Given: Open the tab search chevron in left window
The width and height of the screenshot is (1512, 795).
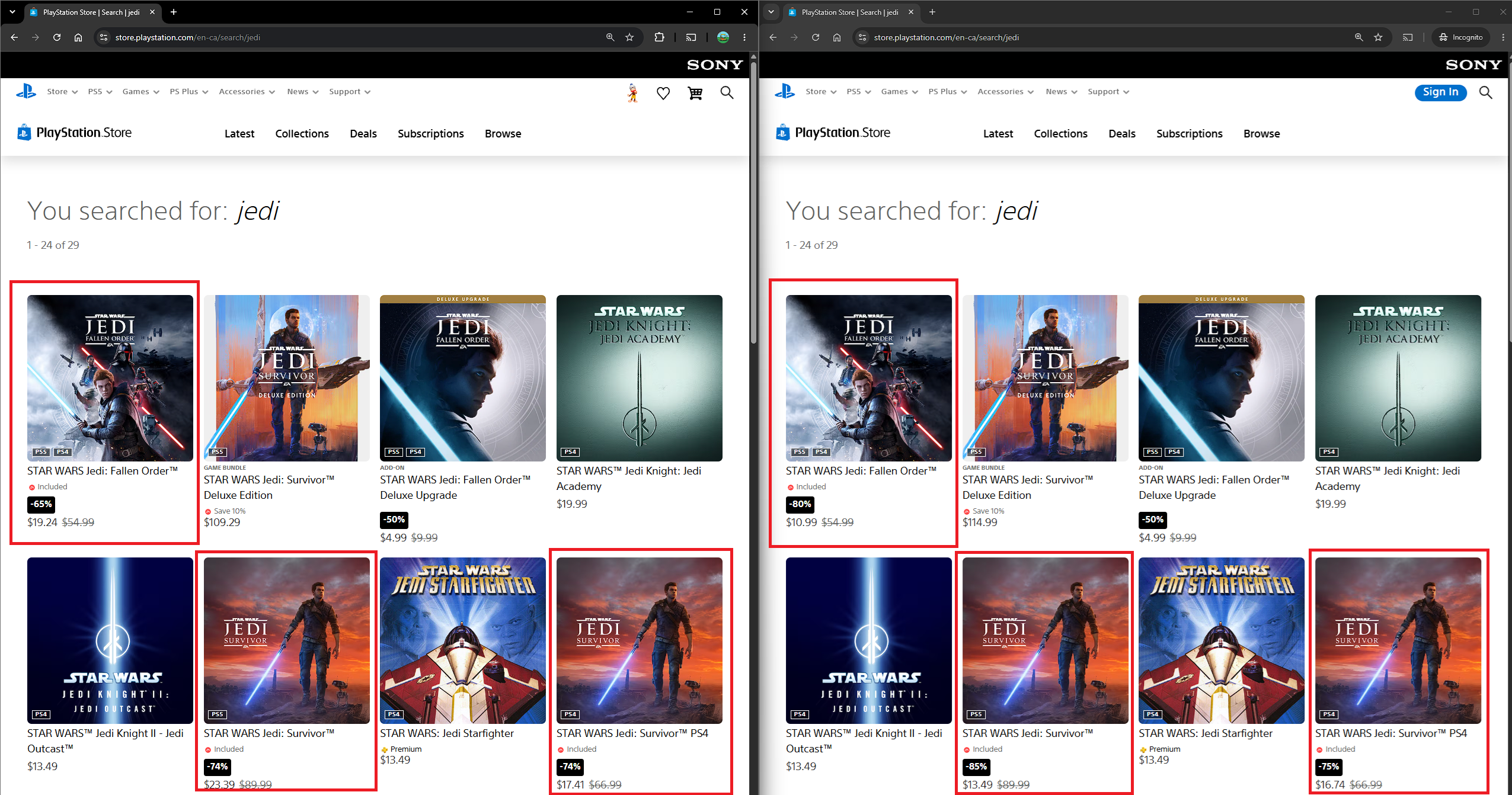Looking at the screenshot, I should click(12, 12).
